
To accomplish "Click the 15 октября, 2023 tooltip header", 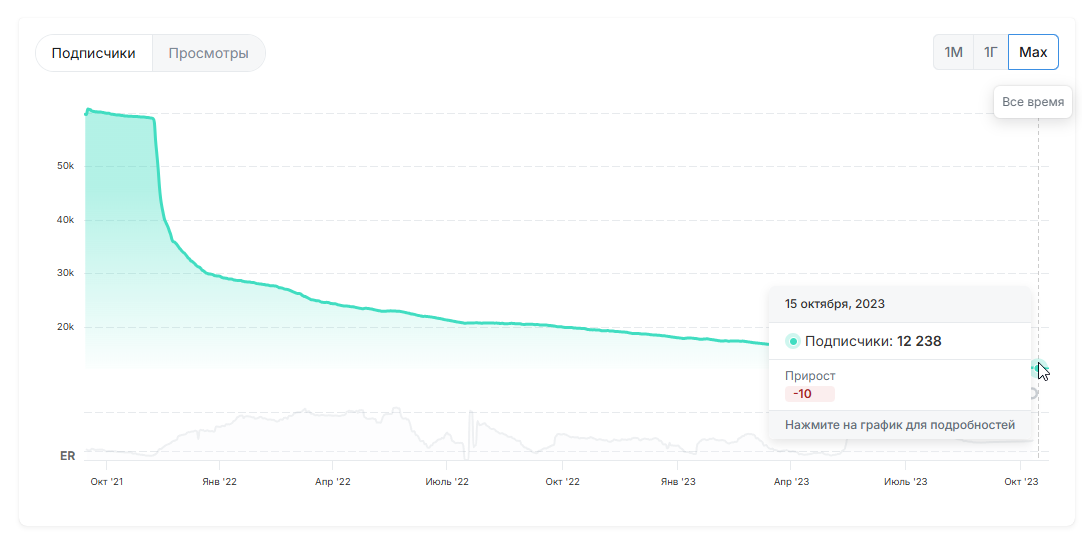I will click(x=834, y=304).
